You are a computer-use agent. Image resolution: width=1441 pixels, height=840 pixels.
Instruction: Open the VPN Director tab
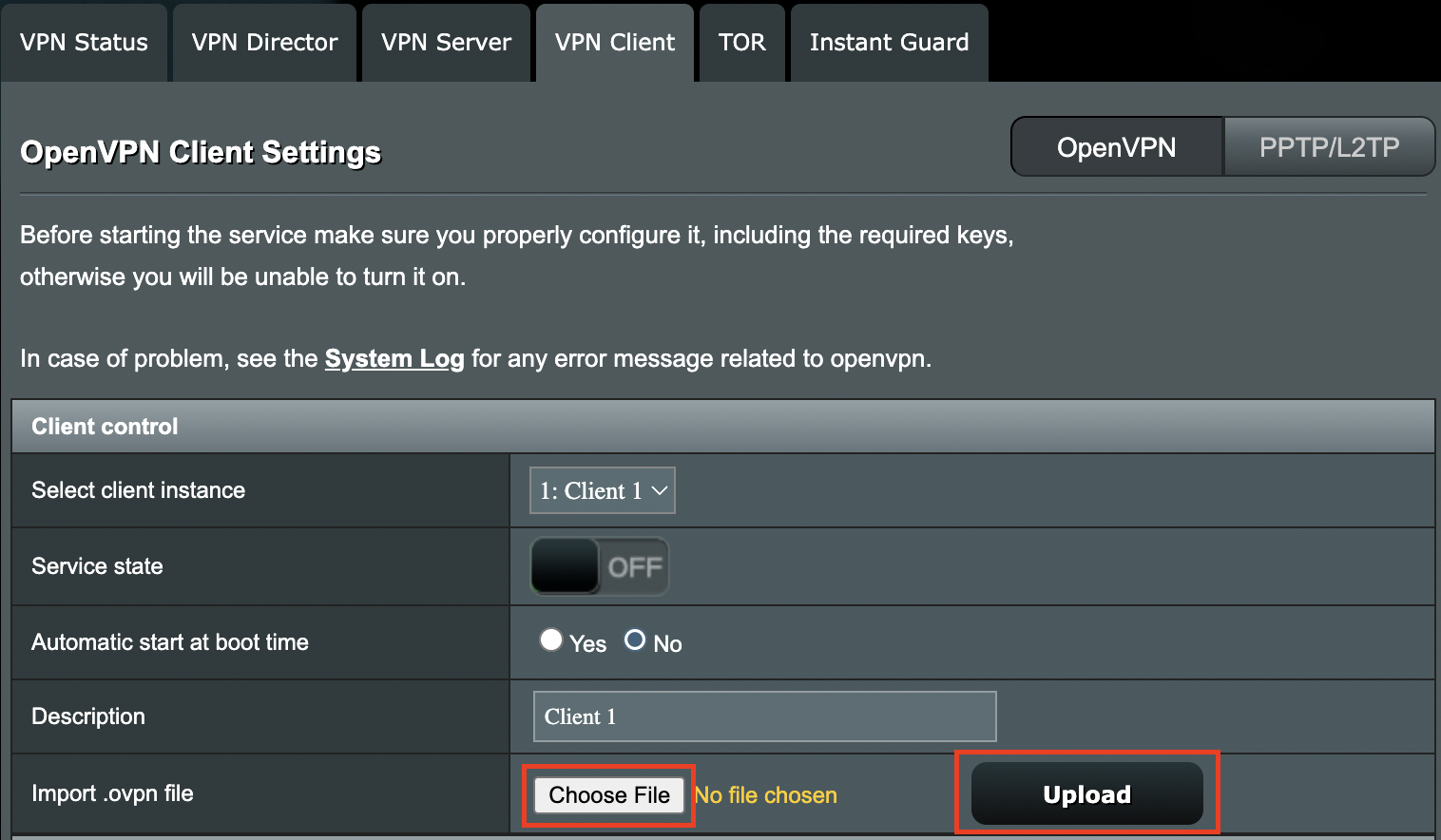click(264, 43)
